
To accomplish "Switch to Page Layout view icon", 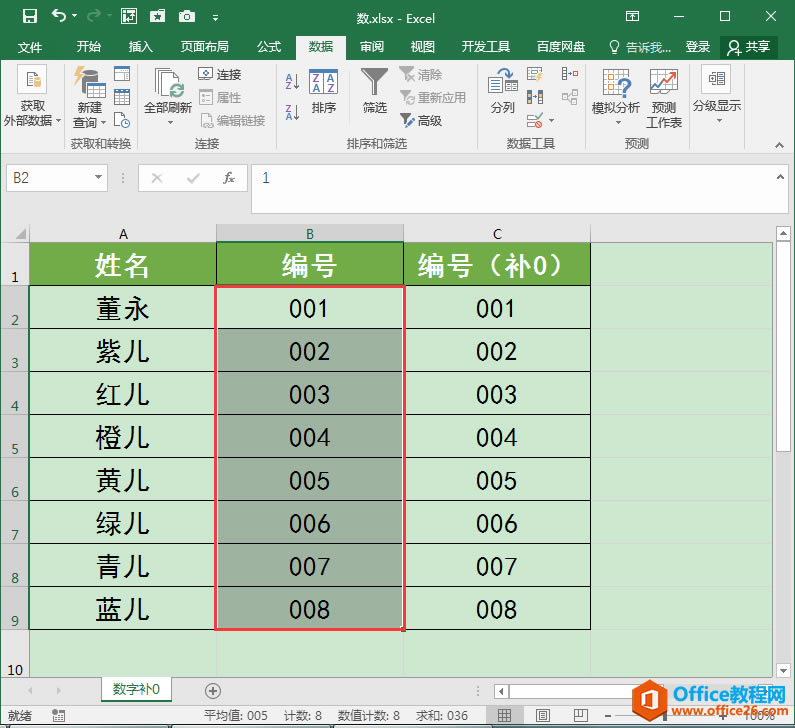I will point(543,715).
